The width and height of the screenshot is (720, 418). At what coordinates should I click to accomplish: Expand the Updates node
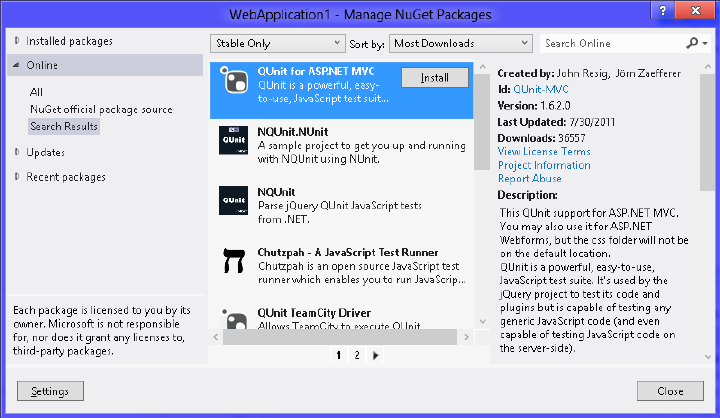[x=17, y=152]
